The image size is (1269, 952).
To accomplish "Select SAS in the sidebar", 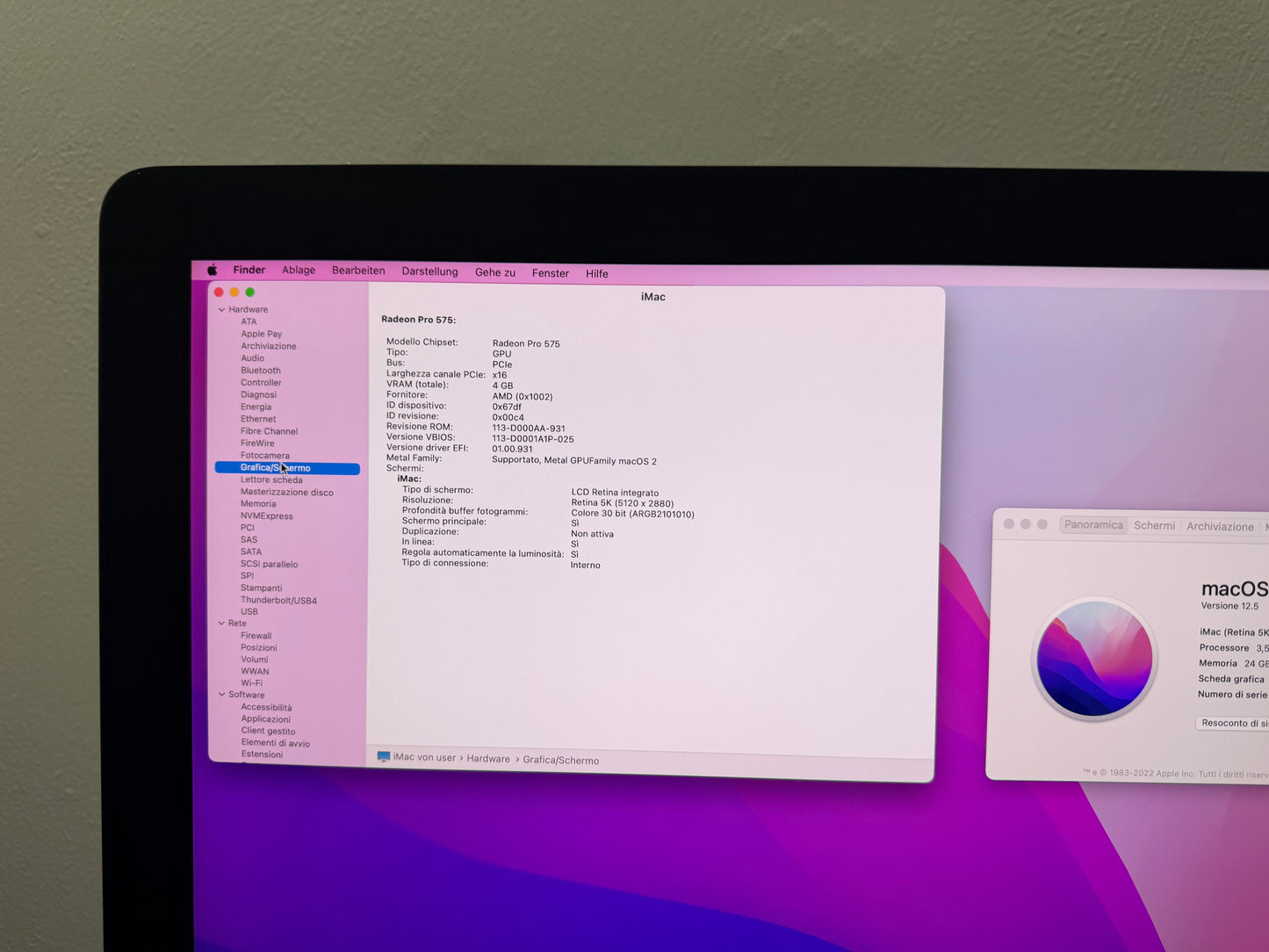I will click(x=249, y=540).
